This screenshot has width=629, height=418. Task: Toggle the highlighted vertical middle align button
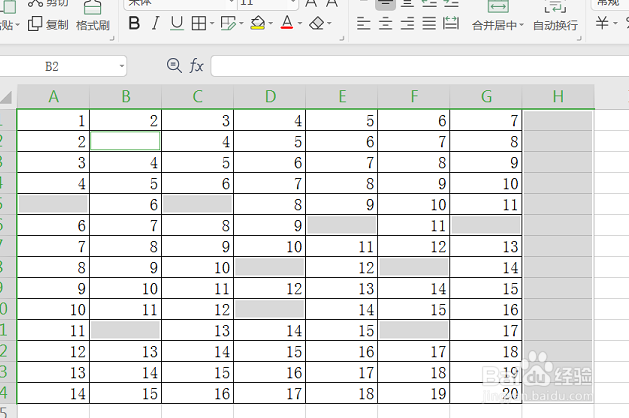pyautogui.click(x=385, y=4)
